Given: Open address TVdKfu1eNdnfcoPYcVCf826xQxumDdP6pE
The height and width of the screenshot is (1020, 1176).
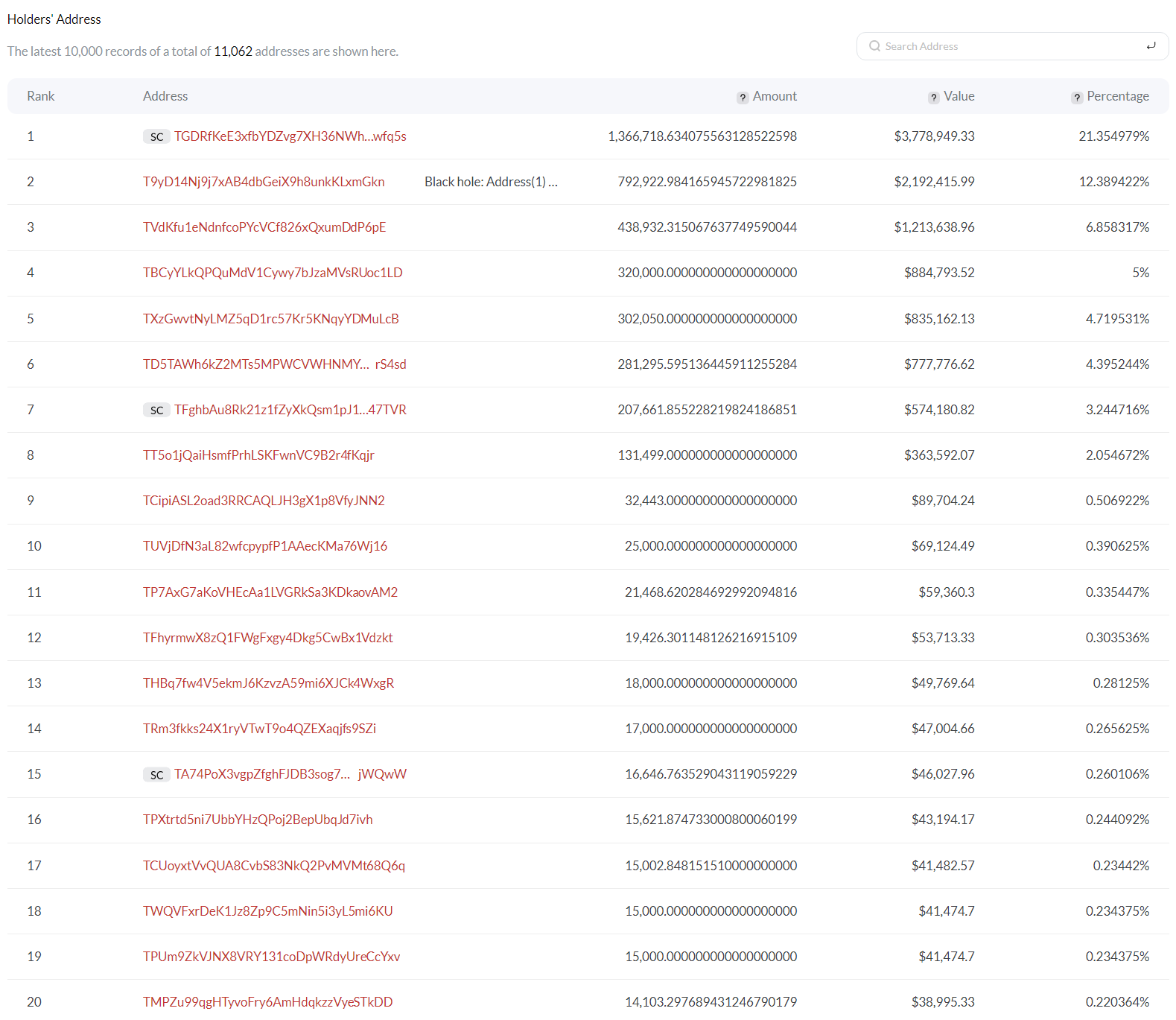Looking at the screenshot, I should [264, 227].
